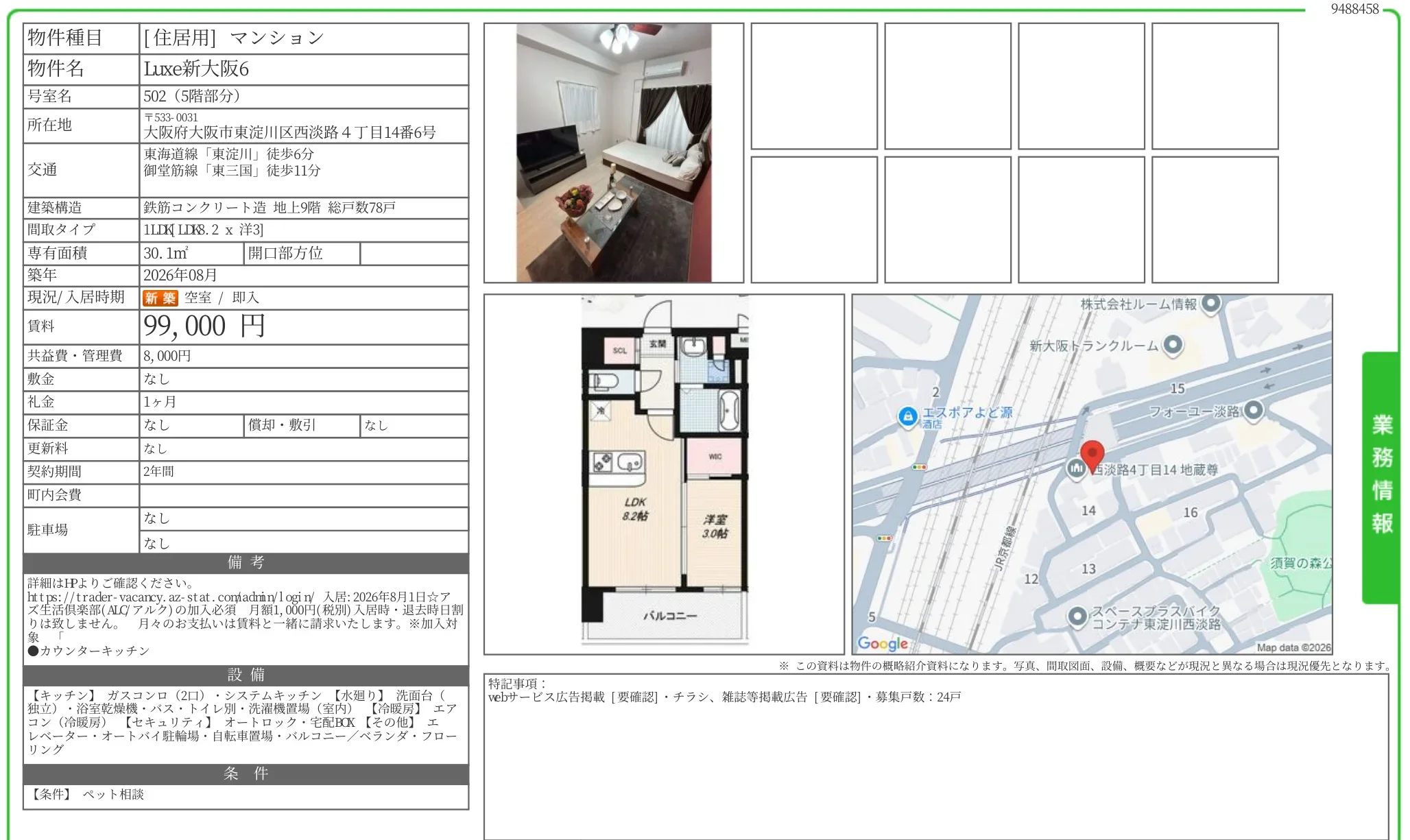Click the 西淡路4丁目14 地蔵尊 landmark icon
The height and width of the screenshot is (840, 1410).
[x=1075, y=468]
